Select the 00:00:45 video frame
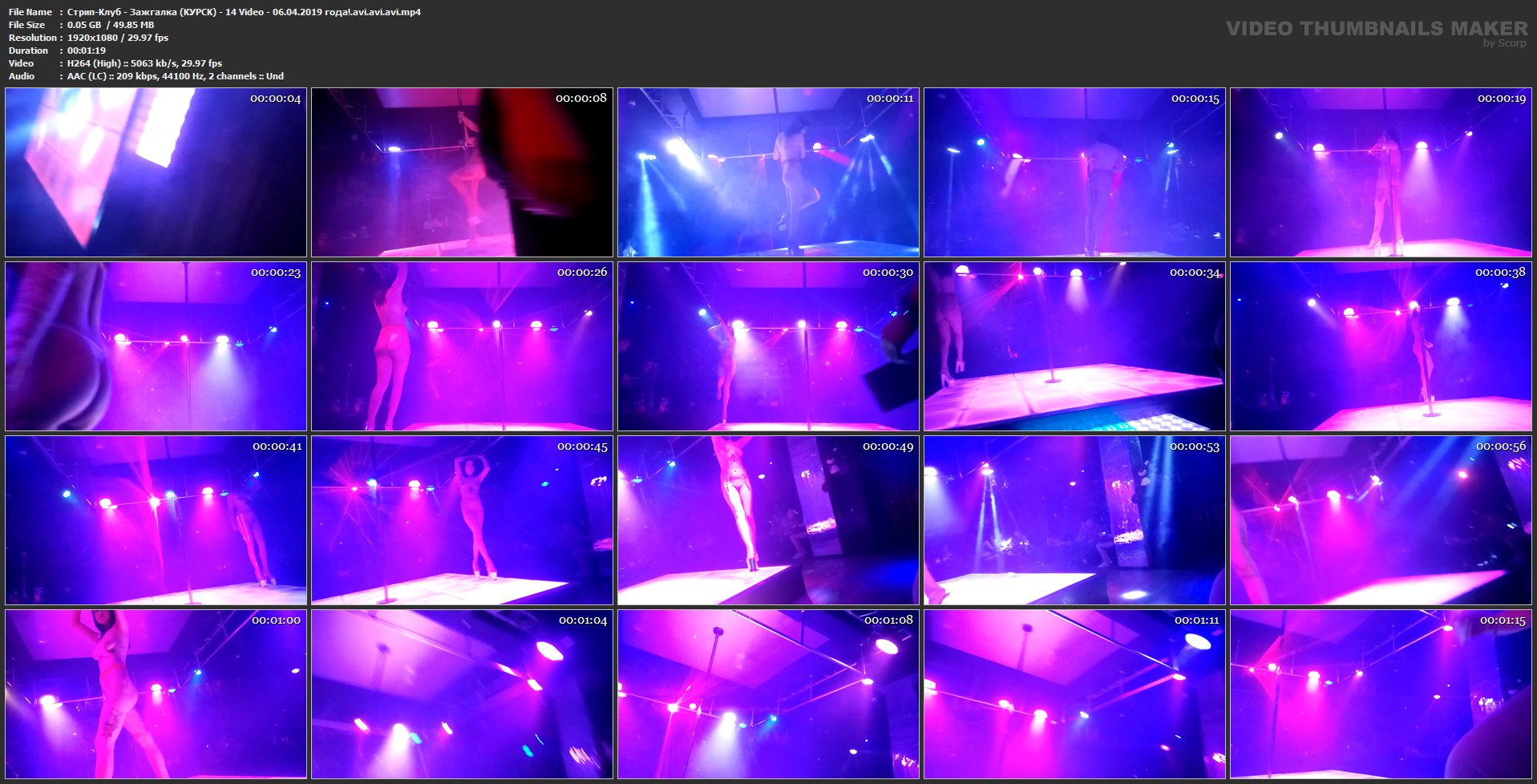This screenshot has width=1537, height=784. point(463,520)
